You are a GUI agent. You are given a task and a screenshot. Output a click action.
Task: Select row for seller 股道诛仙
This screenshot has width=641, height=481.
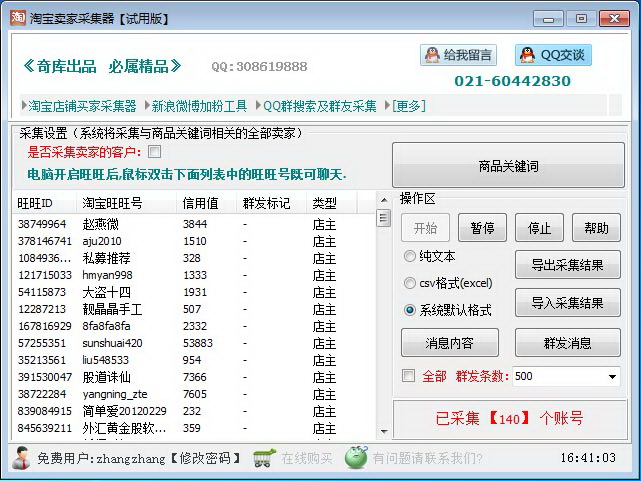coord(194,377)
